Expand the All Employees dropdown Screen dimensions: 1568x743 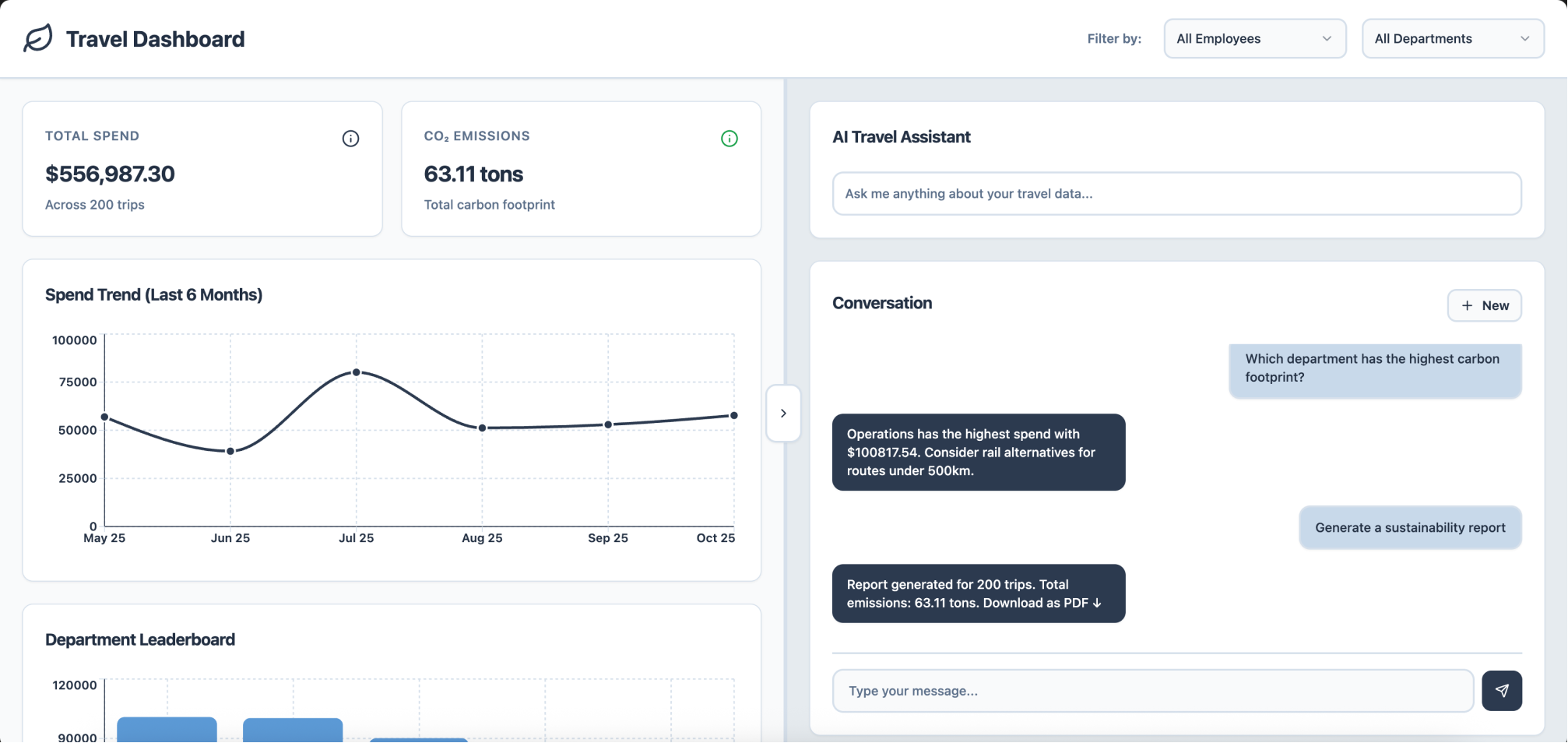click(x=1255, y=39)
